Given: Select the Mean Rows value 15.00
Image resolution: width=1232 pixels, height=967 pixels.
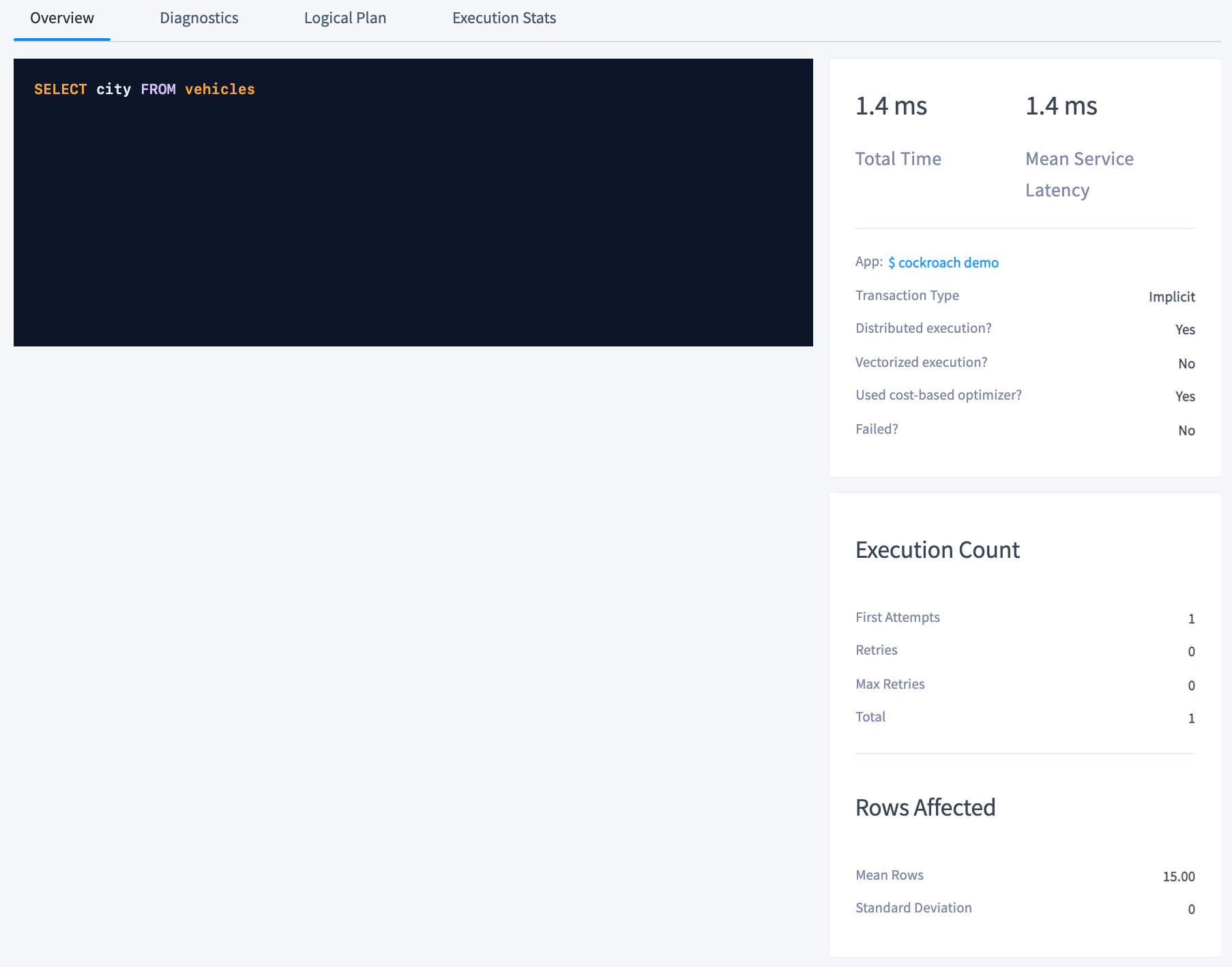Looking at the screenshot, I should click(1179, 876).
